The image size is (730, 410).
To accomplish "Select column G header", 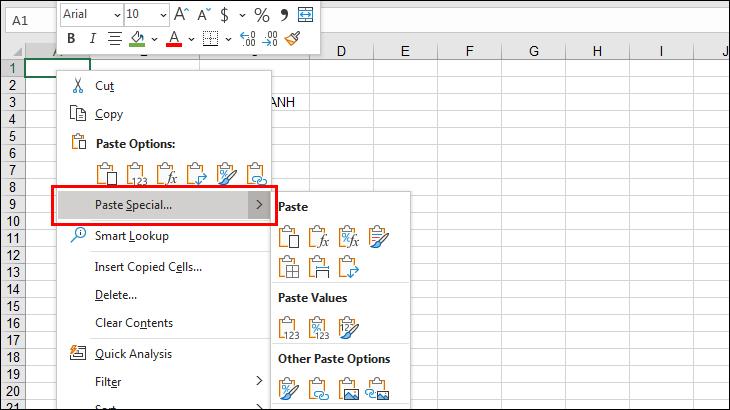I will (534, 51).
